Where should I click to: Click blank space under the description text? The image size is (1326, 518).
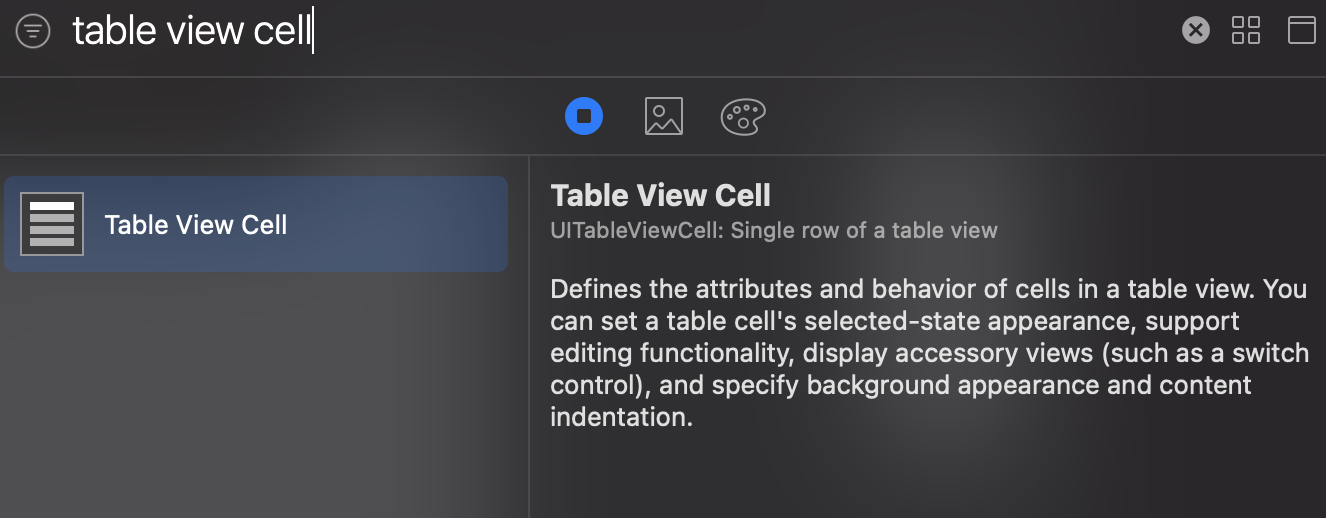coord(928,475)
